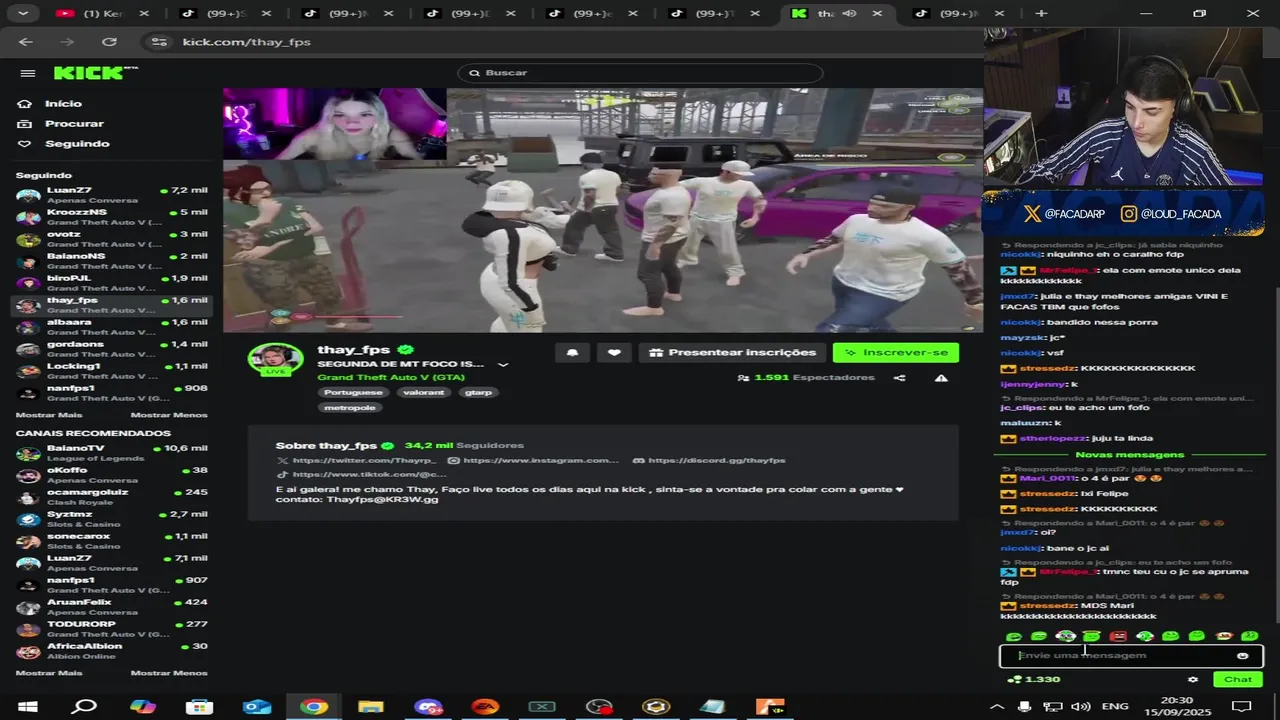Insert the red angry emote
Viewport: 1280px width, 720px height.
tap(1118, 636)
